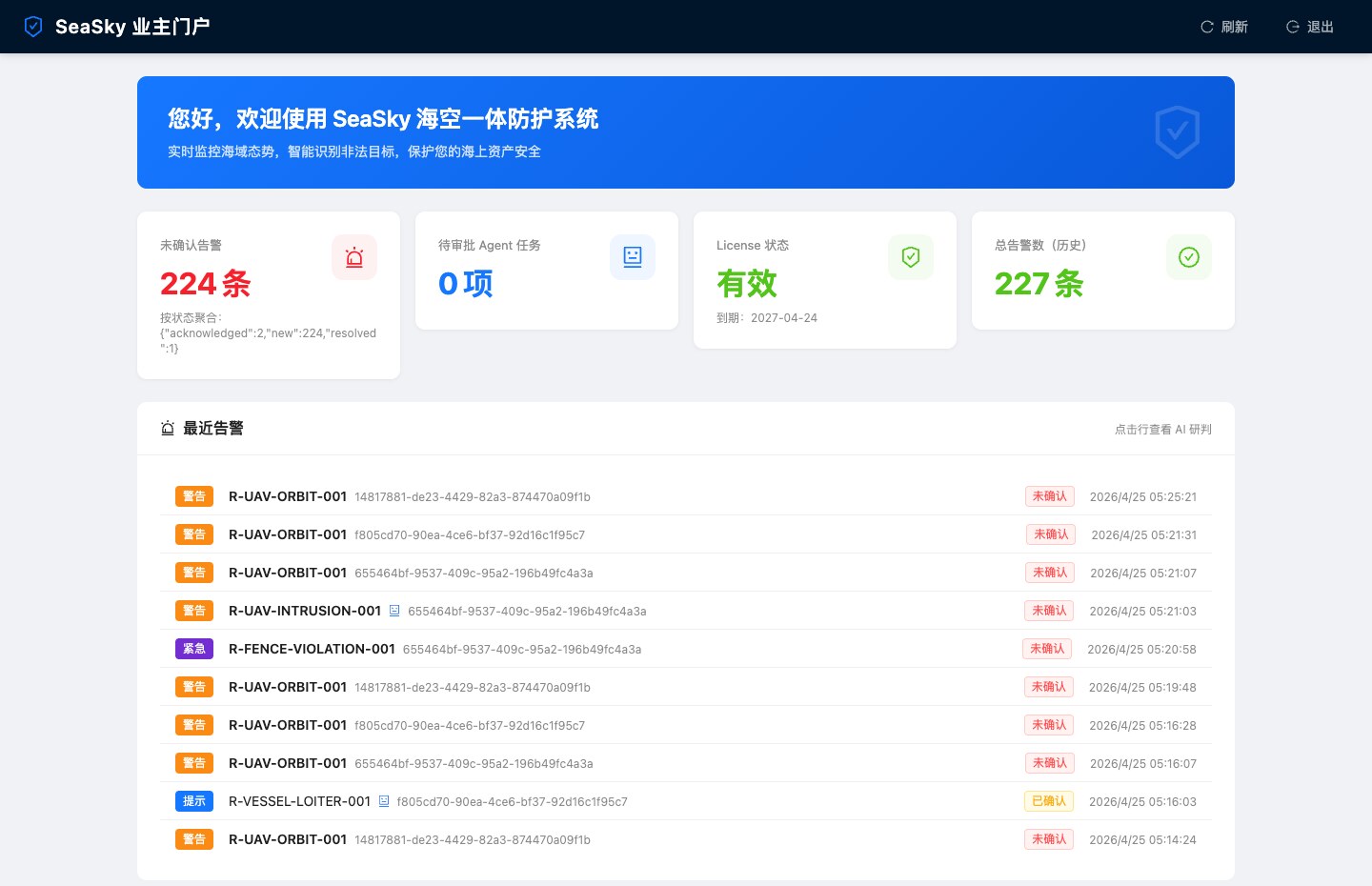Open alert R-FENCE-VIOLATION-001

(x=686, y=649)
